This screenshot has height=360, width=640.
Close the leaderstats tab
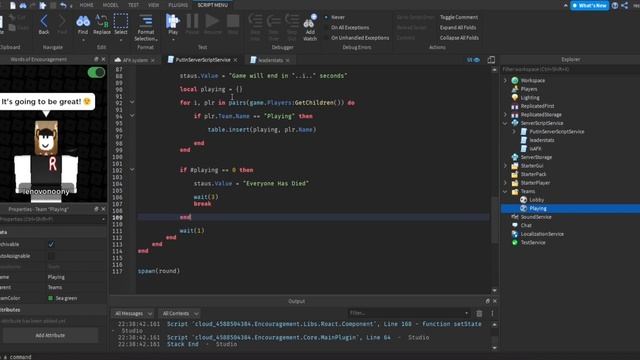click(288, 60)
